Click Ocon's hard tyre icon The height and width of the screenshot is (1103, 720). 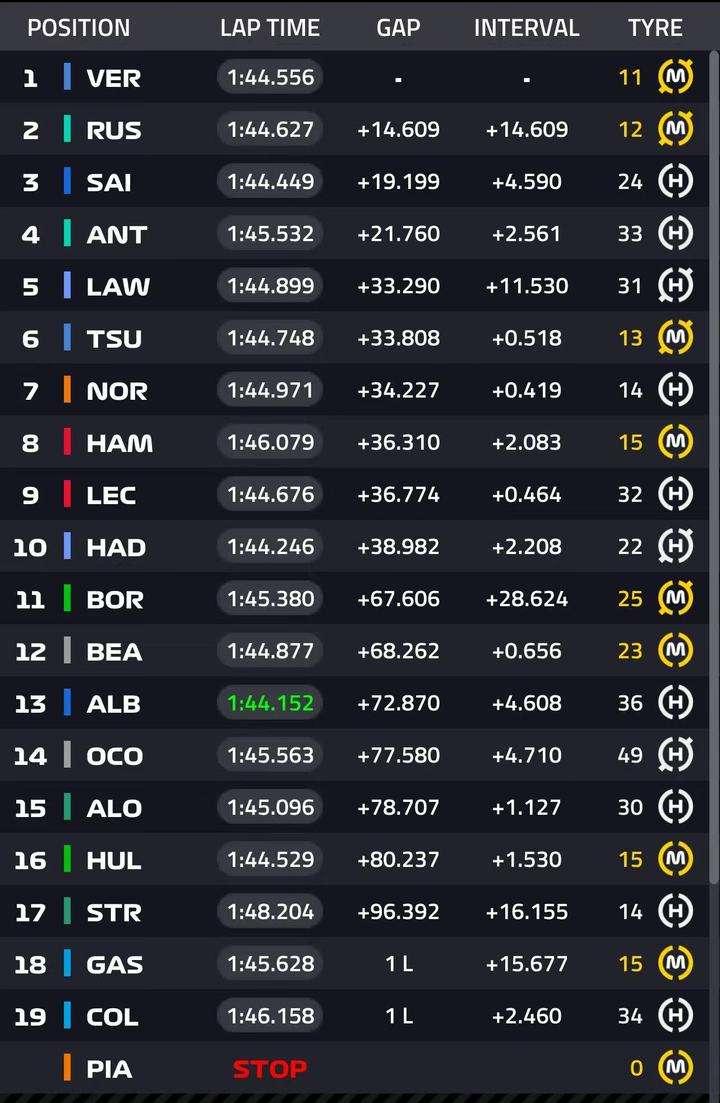(x=675, y=754)
